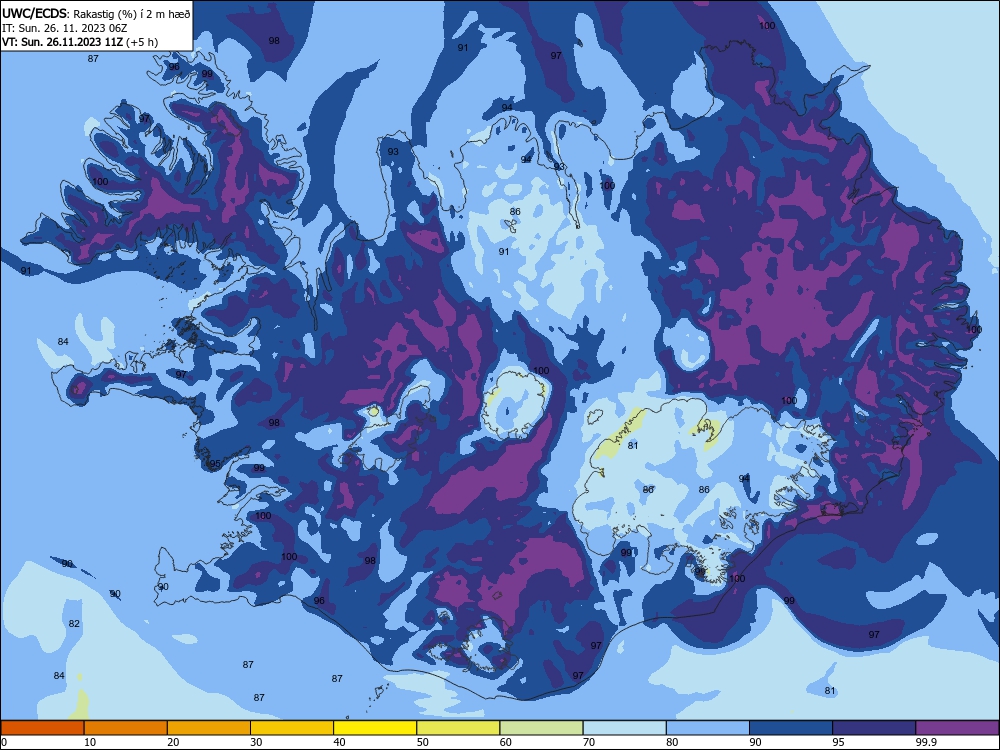Click 'VT: Sun. 26.11.2023 11Z (+5 h)' text

80,42
